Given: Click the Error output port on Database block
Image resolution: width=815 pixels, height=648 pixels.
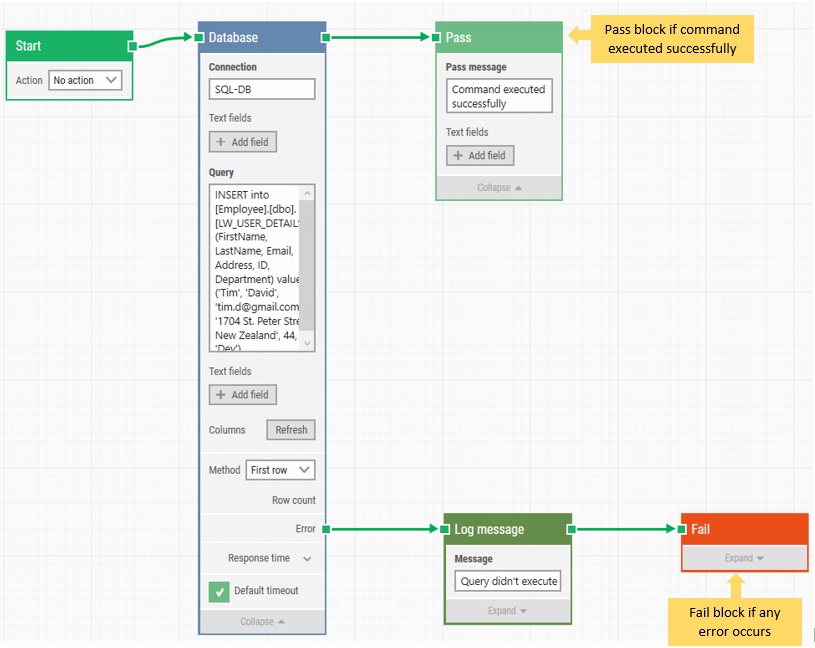Looking at the screenshot, I should point(325,528).
